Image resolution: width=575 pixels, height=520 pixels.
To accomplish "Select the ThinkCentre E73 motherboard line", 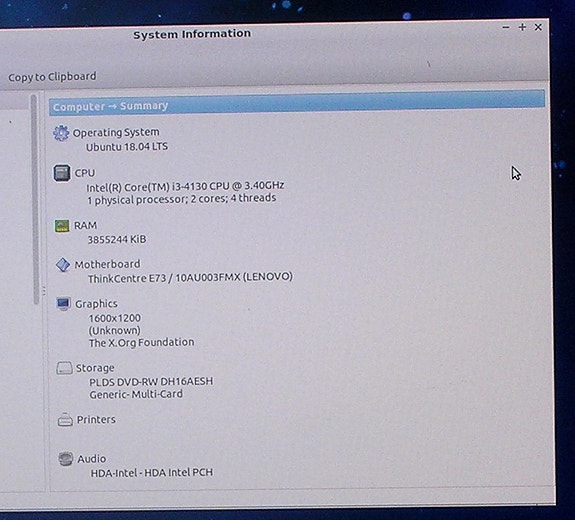I will tap(190, 278).
